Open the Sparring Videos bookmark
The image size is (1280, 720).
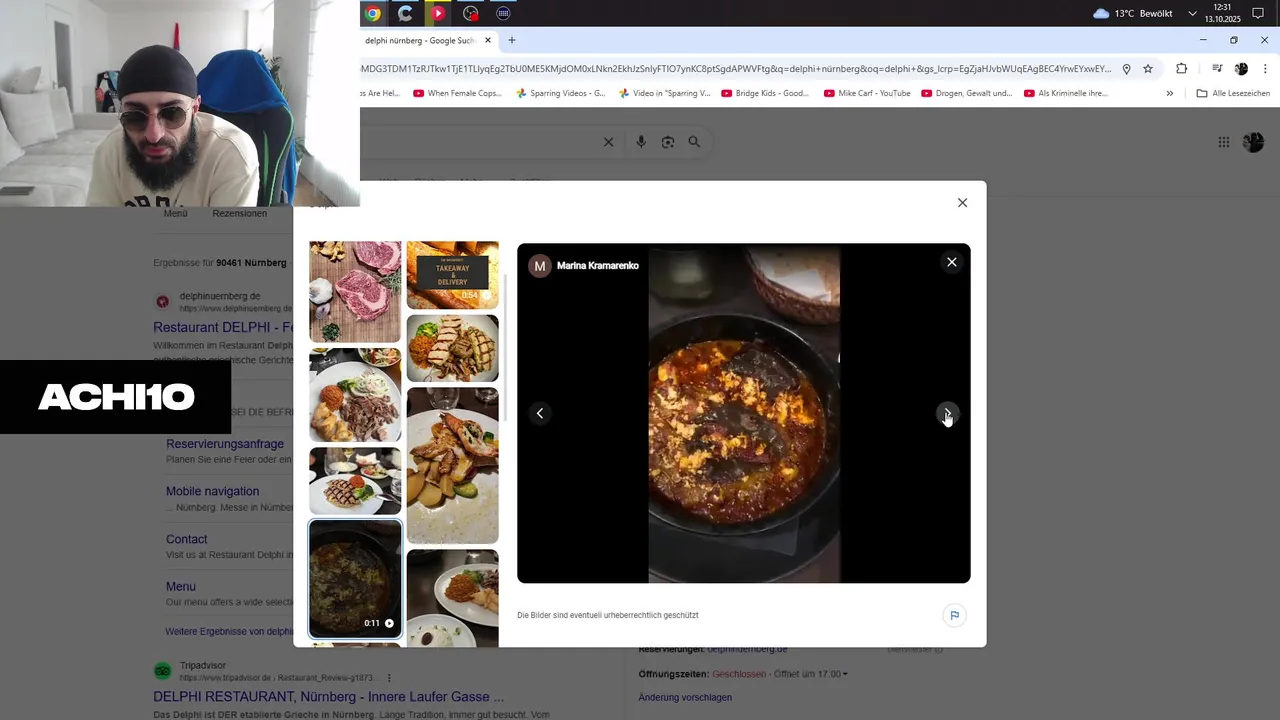point(560,93)
